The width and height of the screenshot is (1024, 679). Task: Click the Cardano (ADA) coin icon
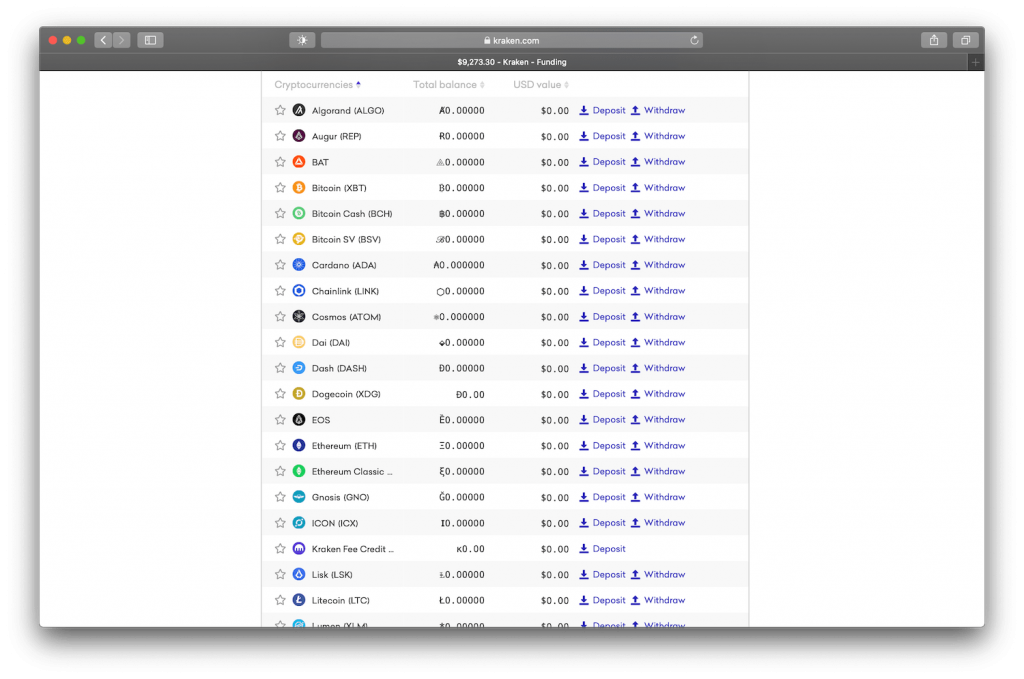(298, 265)
